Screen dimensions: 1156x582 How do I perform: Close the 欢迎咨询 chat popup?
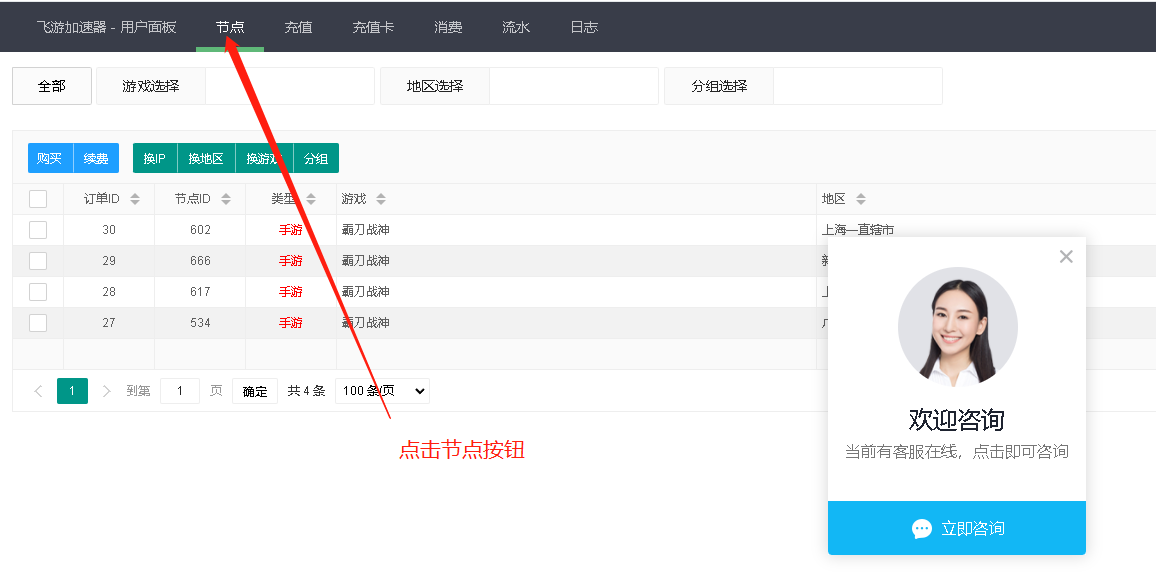point(1066,257)
